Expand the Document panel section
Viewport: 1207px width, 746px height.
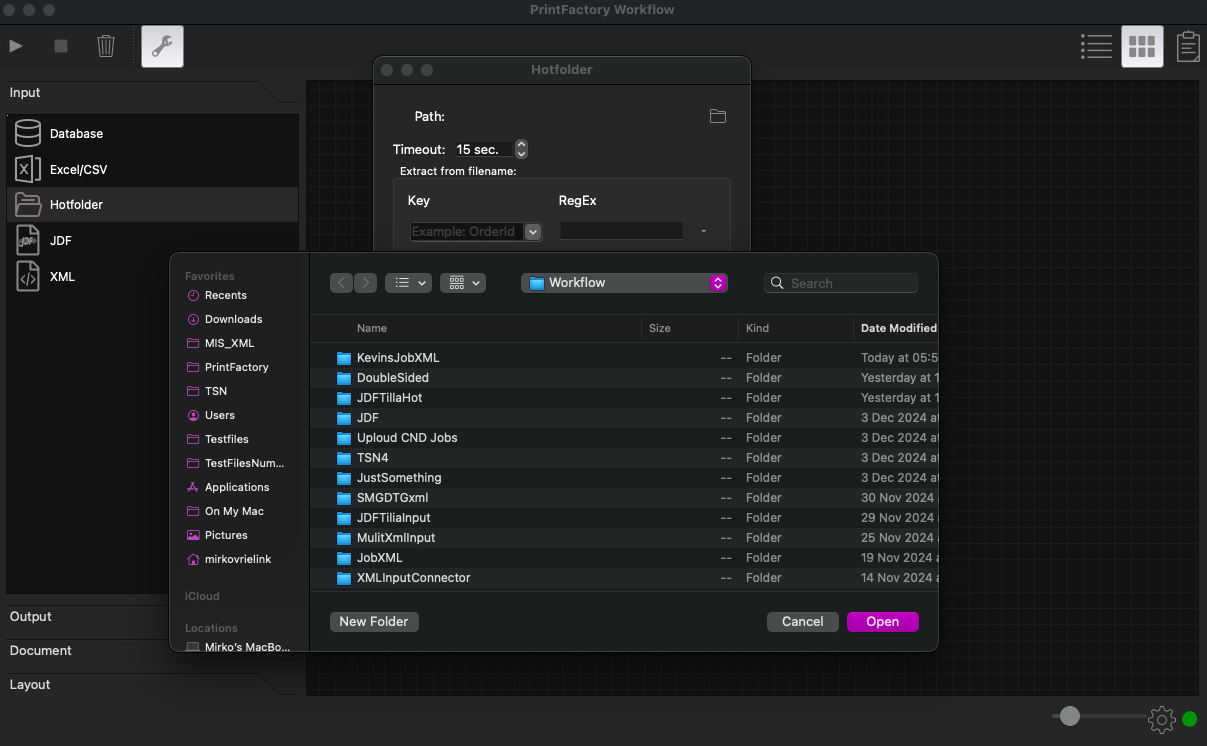pyautogui.click(x=41, y=651)
